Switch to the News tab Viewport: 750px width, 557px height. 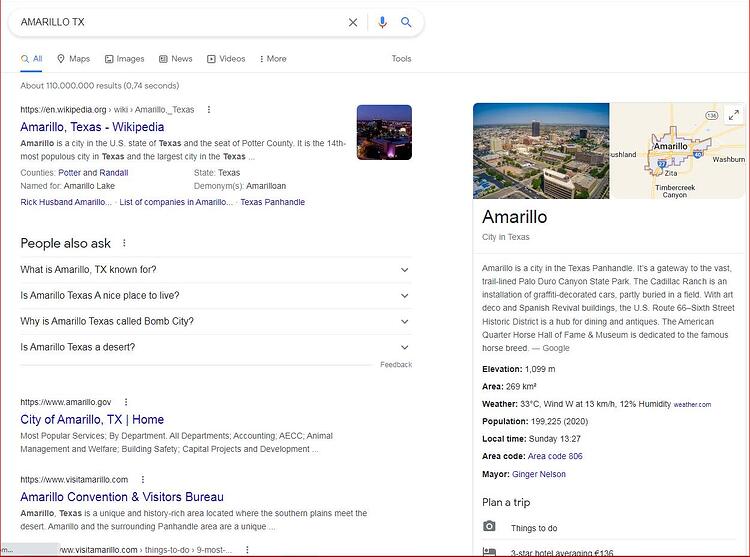click(176, 59)
